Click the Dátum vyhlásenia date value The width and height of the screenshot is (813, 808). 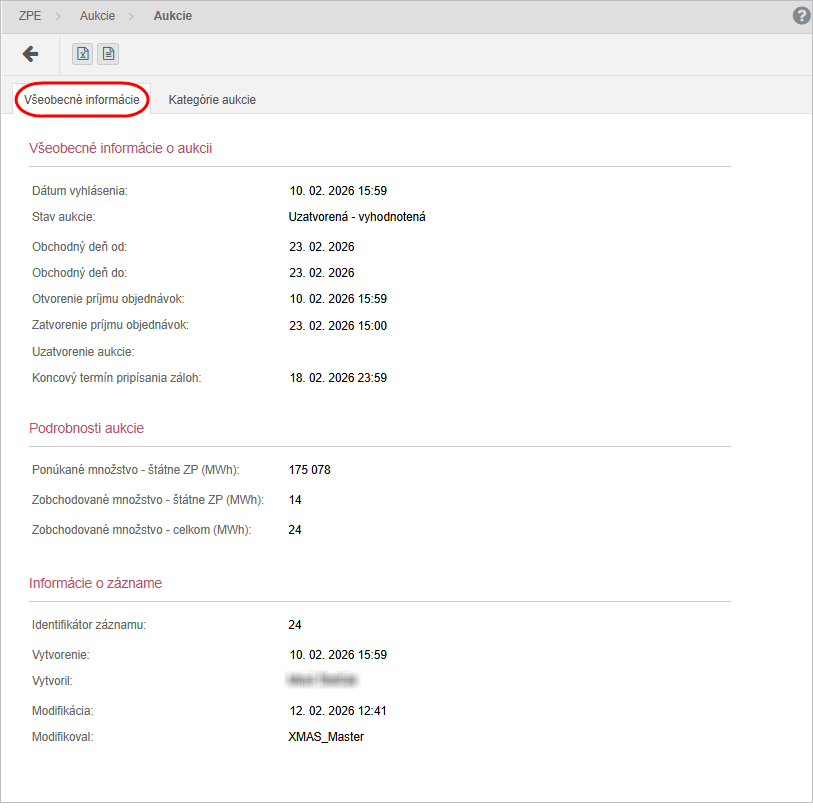[x=338, y=191]
